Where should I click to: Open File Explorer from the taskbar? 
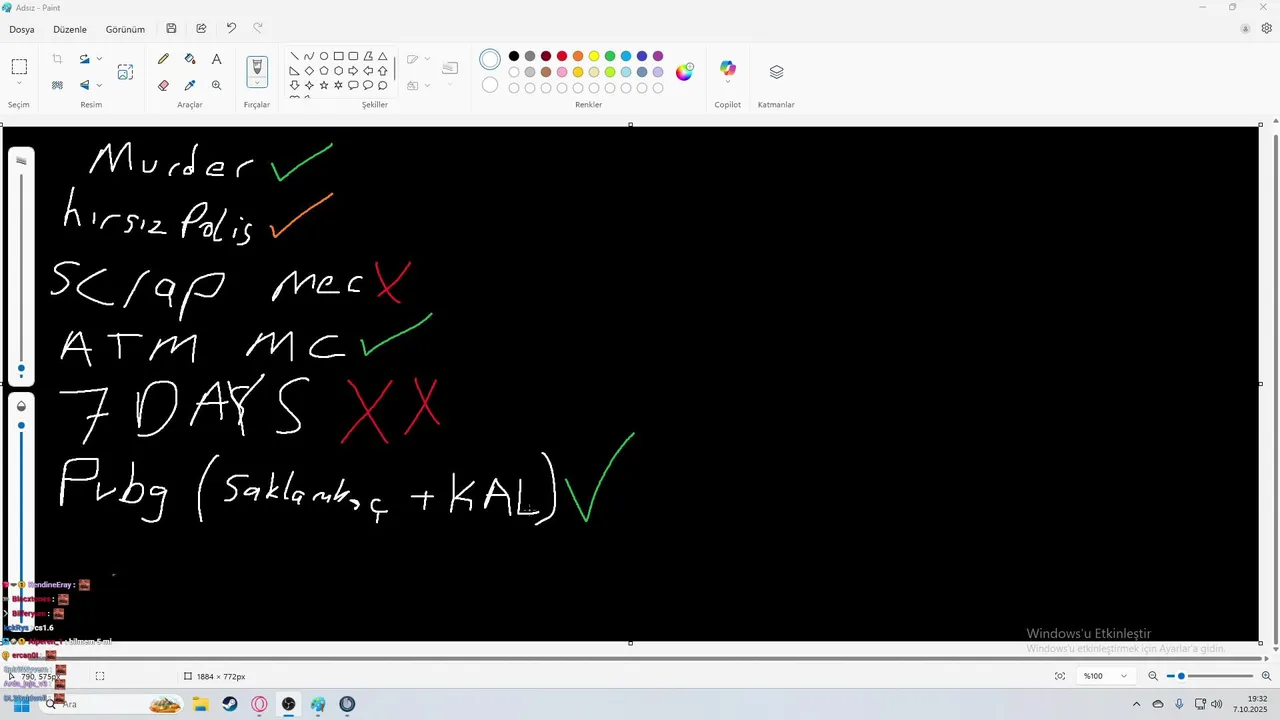(200, 704)
